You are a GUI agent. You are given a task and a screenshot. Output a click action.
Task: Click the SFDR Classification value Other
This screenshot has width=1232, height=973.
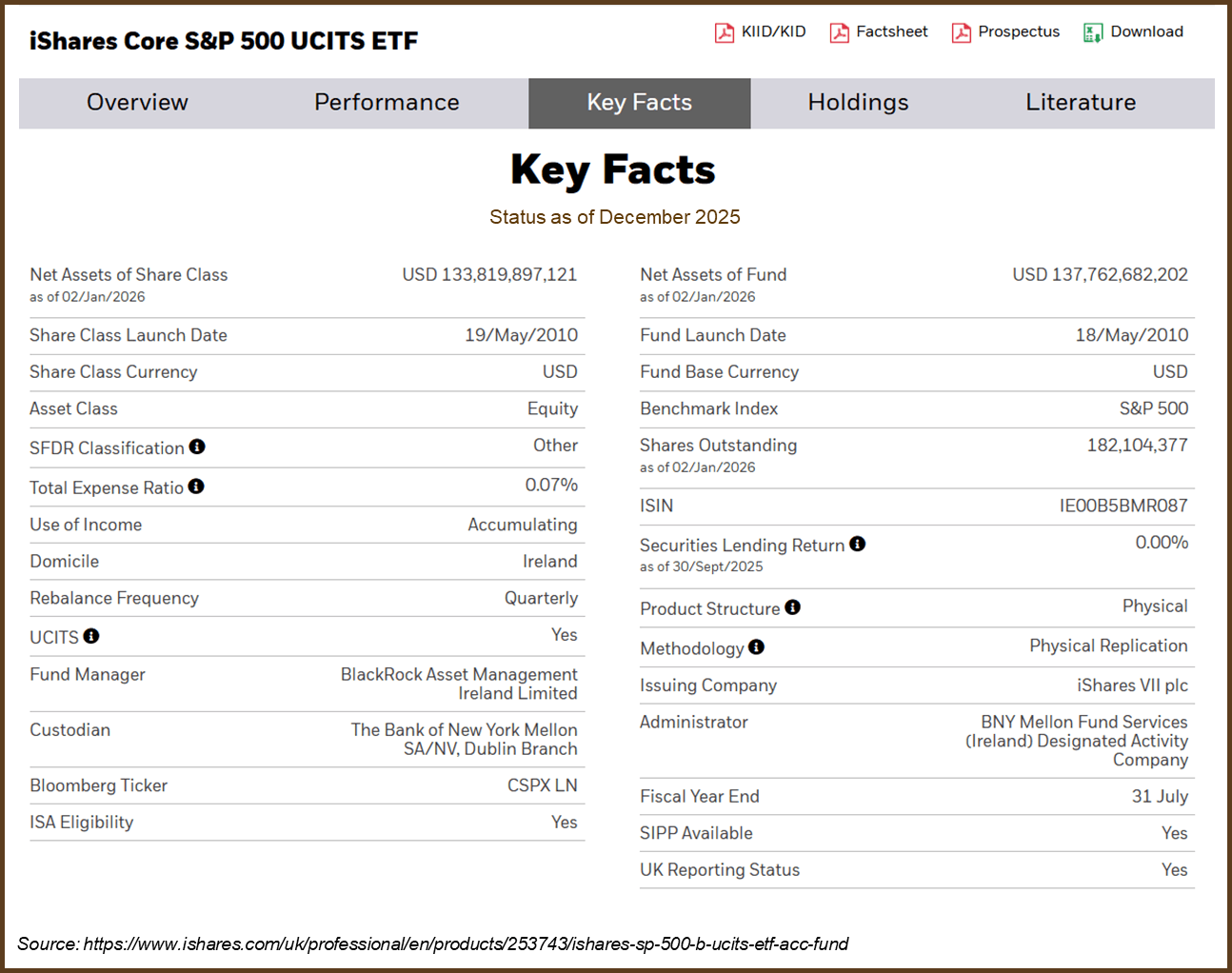point(556,446)
